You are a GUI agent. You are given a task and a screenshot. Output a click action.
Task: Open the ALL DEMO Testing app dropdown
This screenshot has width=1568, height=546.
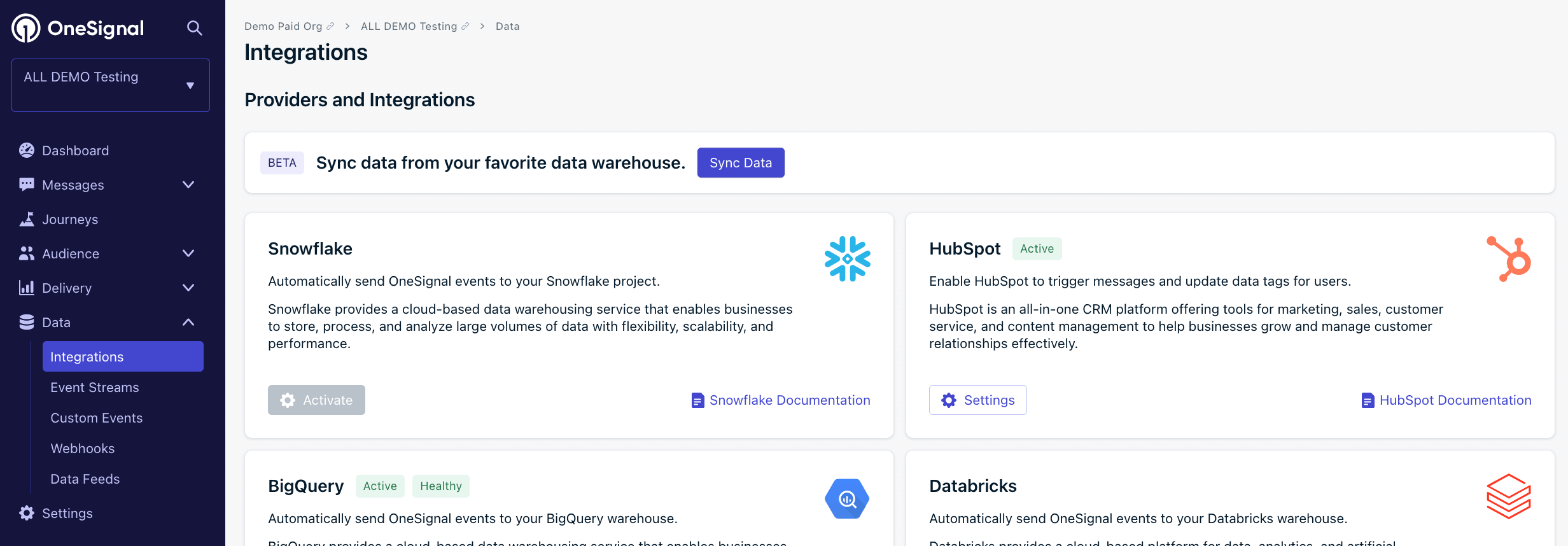[x=111, y=85]
